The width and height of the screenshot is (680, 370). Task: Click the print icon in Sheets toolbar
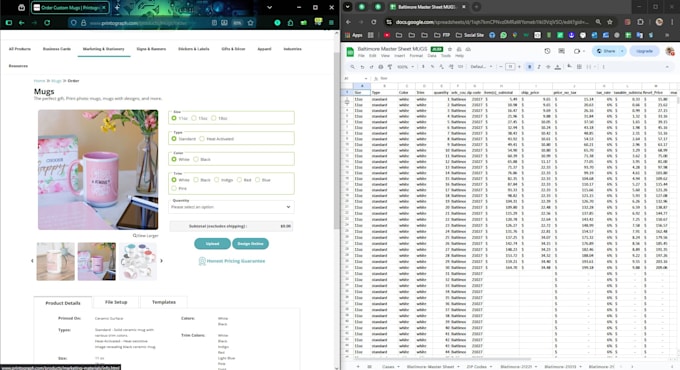[381, 67]
